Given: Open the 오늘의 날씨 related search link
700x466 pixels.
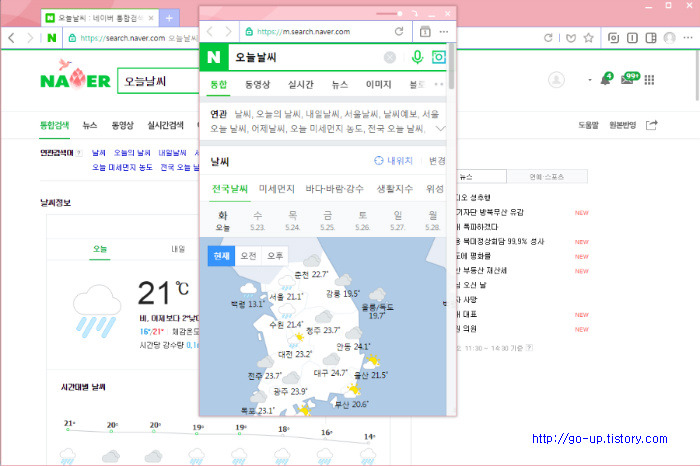Looking at the screenshot, I should pos(132,153).
